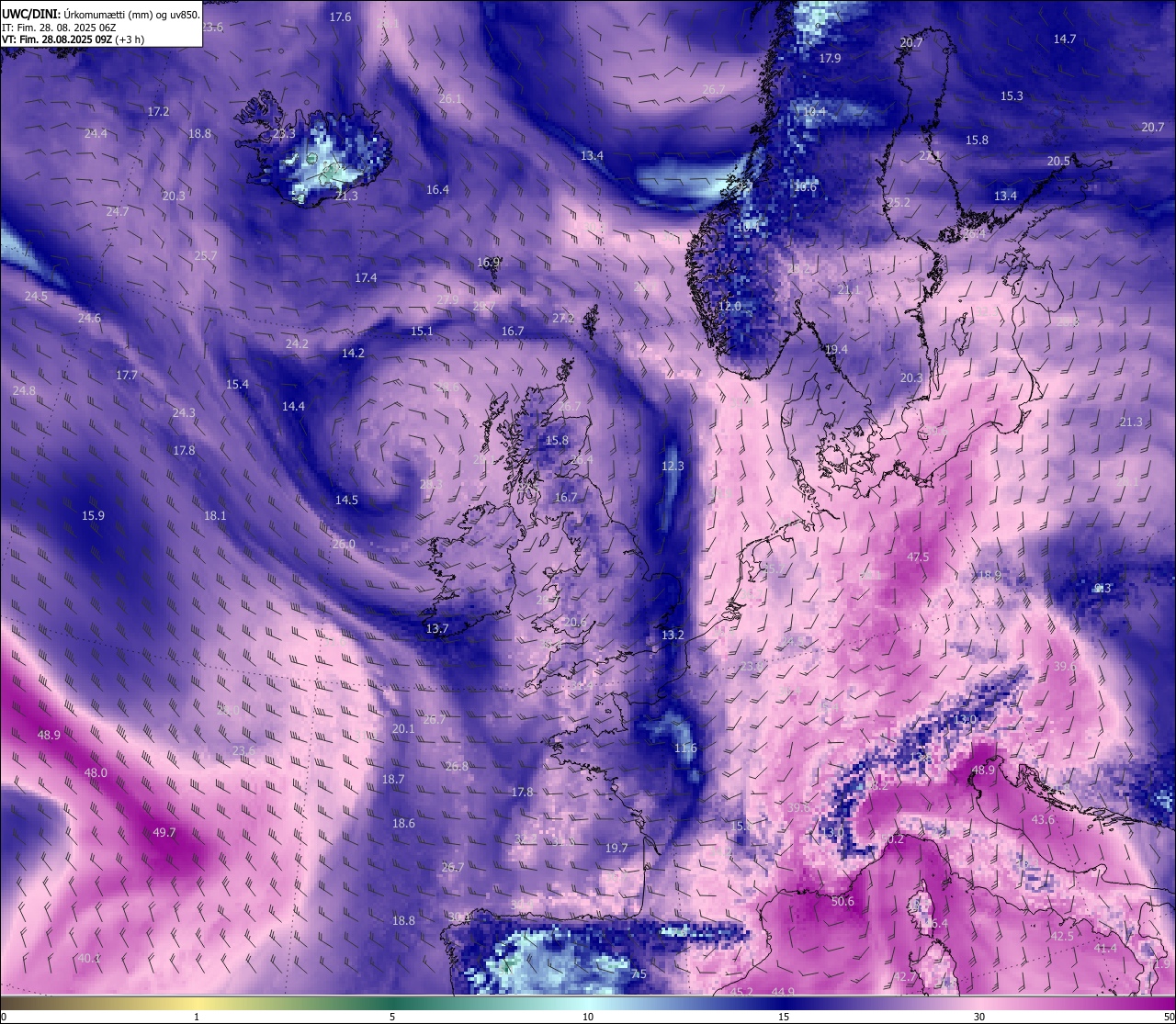Click the 44.9 value near the Spanish coast
This screenshot has width=1176, height=1024.
[783, 993]
